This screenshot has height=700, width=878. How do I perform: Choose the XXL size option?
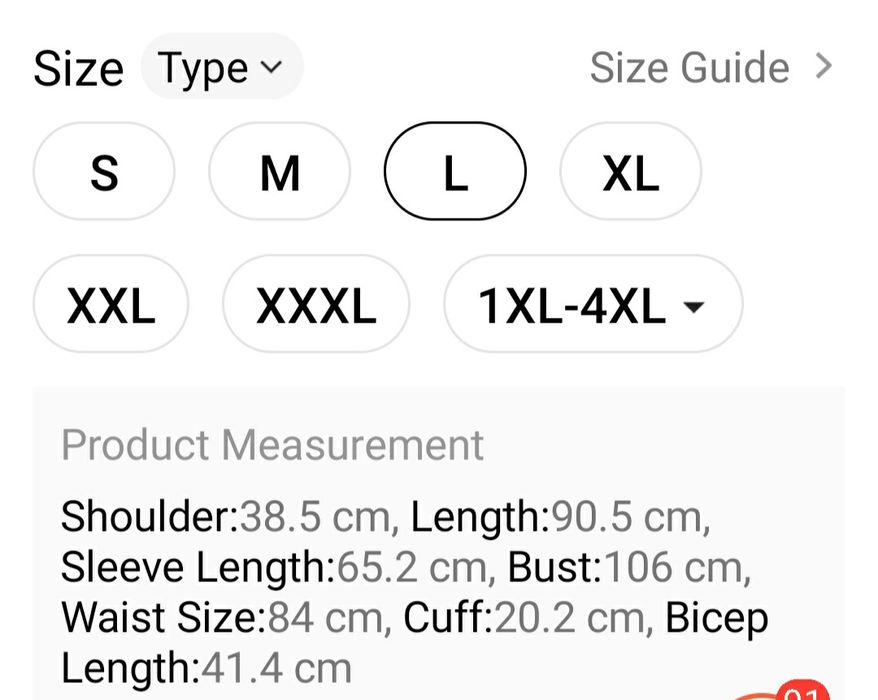(111, 305)
